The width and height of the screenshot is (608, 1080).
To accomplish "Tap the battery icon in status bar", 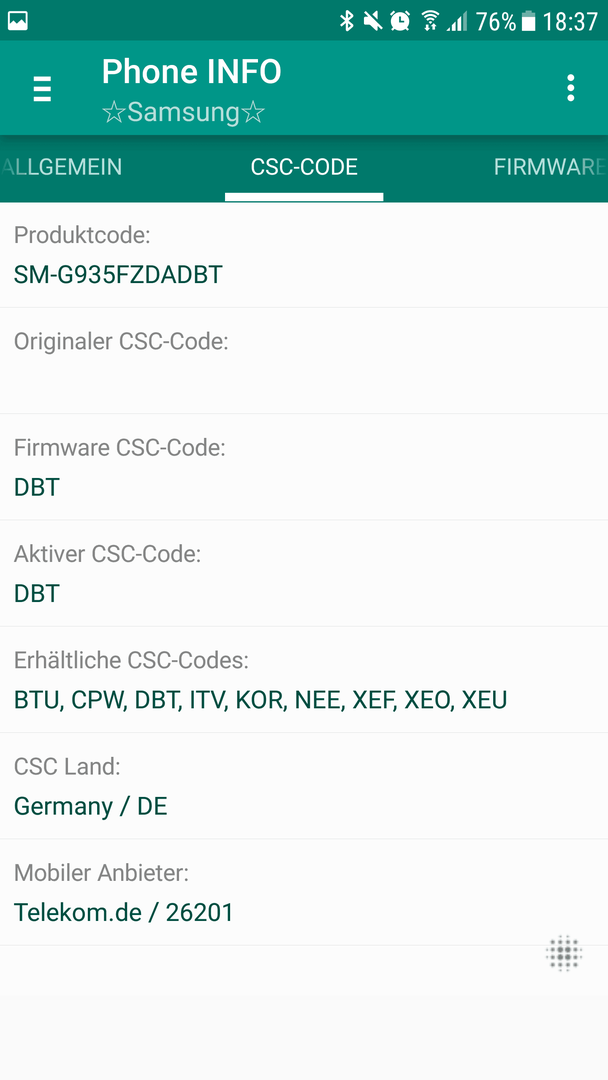I will pos(529,21).
